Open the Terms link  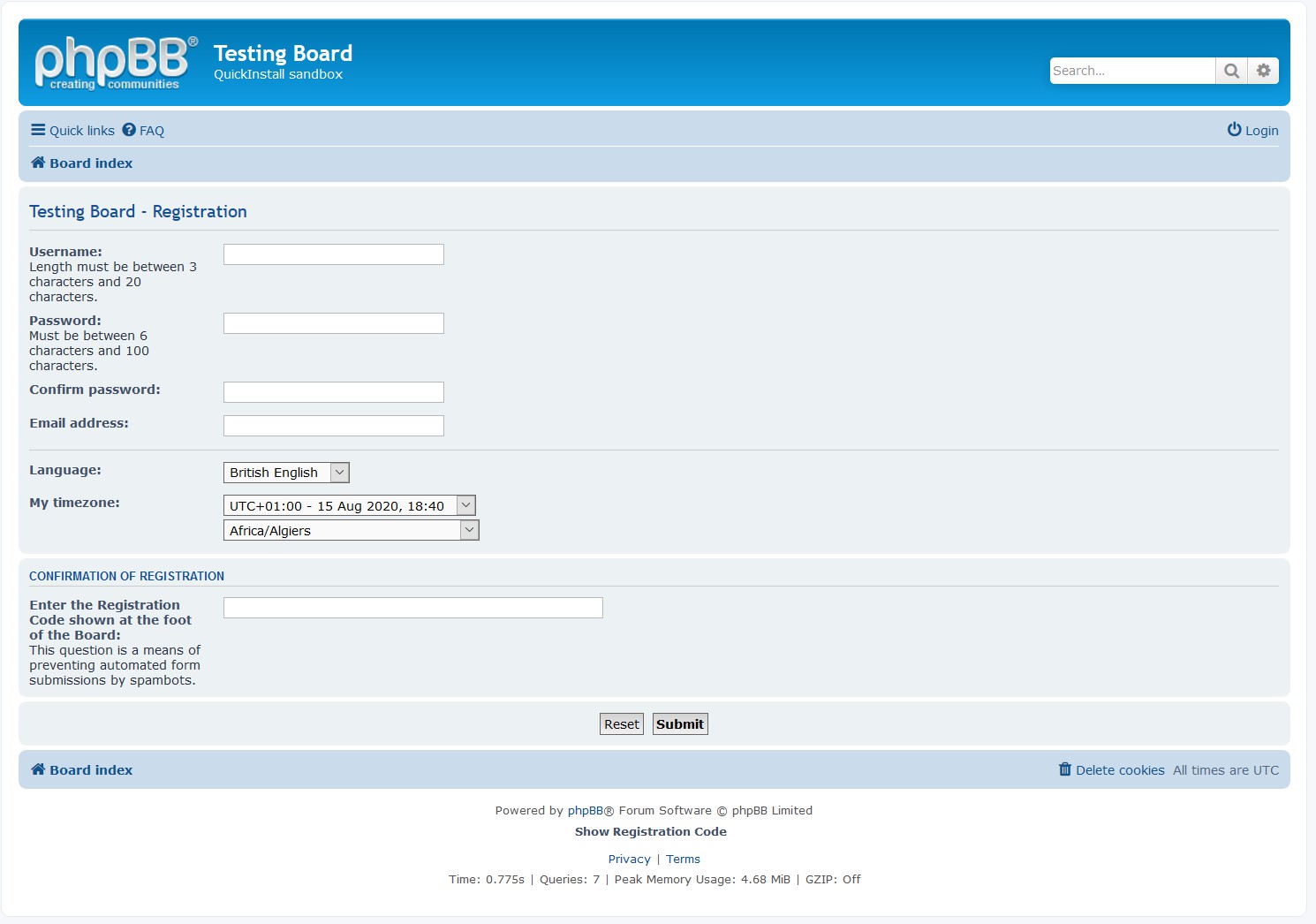pyautogui.click(x=683, y=859)
